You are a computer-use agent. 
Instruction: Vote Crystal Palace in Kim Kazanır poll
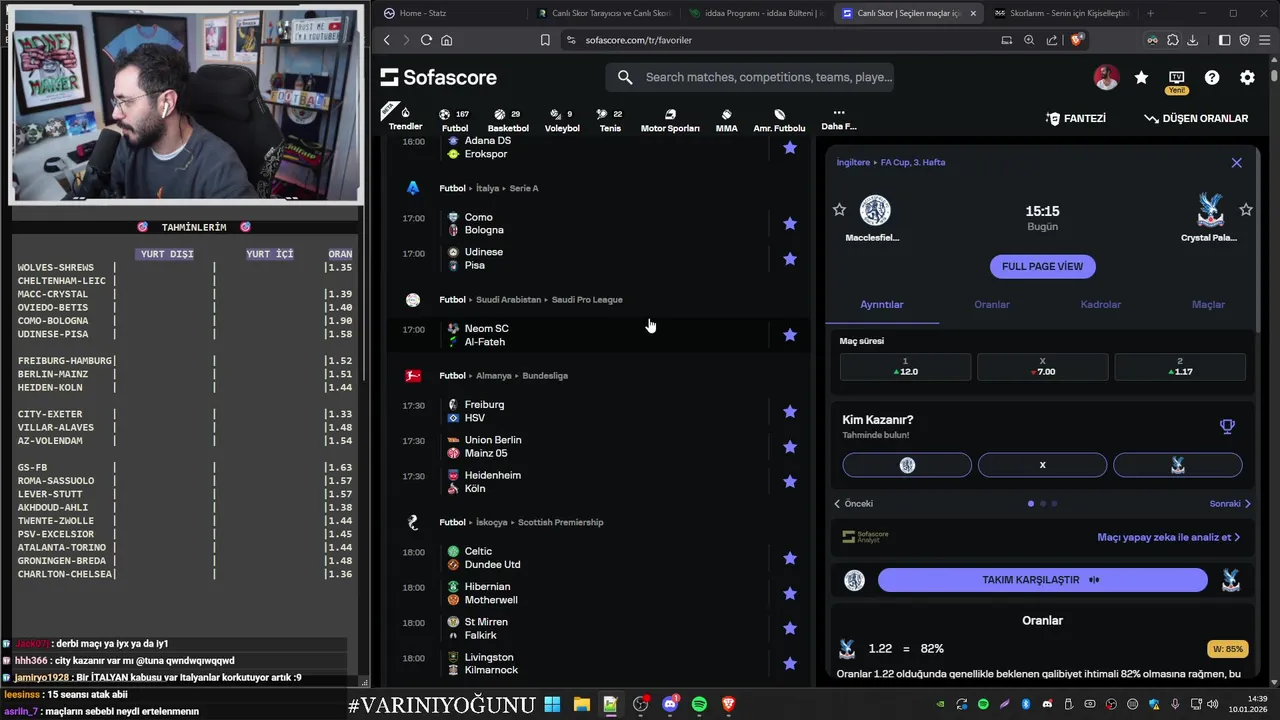(1178, 465)
